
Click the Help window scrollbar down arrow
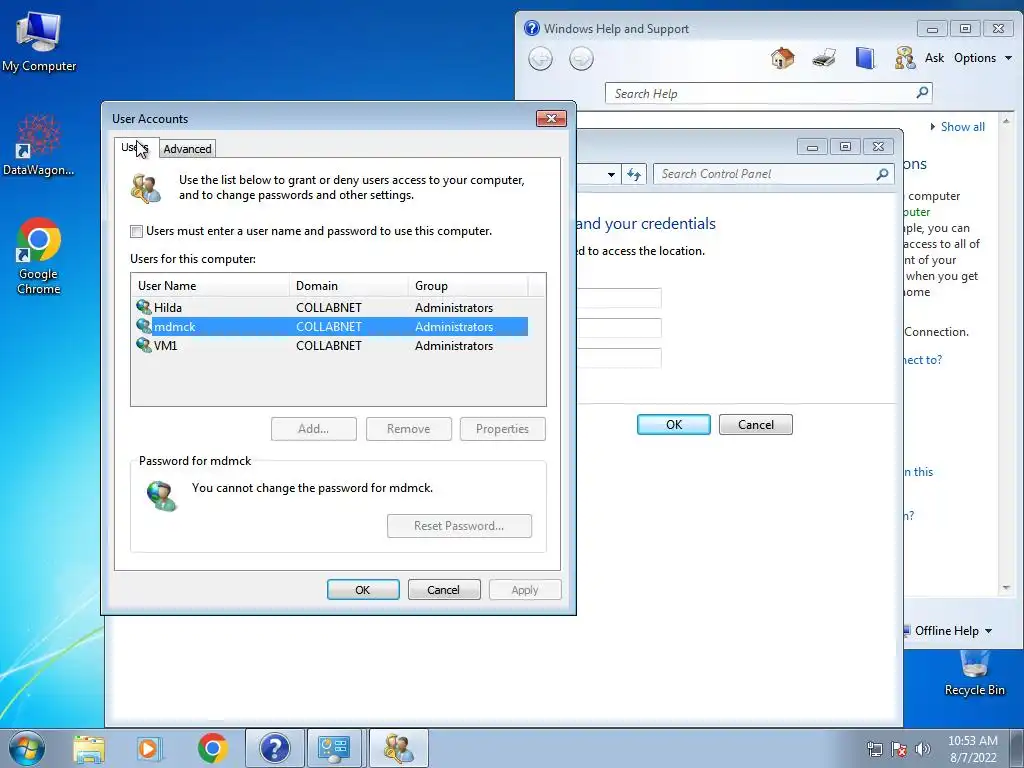coord(1006,588)
